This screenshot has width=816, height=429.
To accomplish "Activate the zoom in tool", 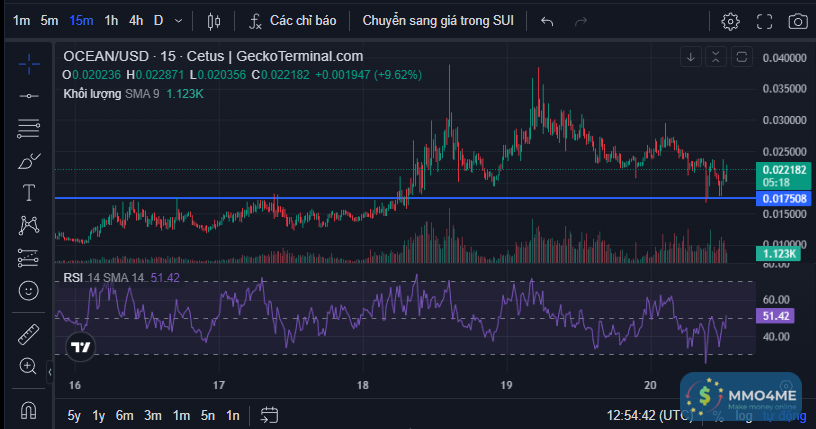I will point(28,367).
